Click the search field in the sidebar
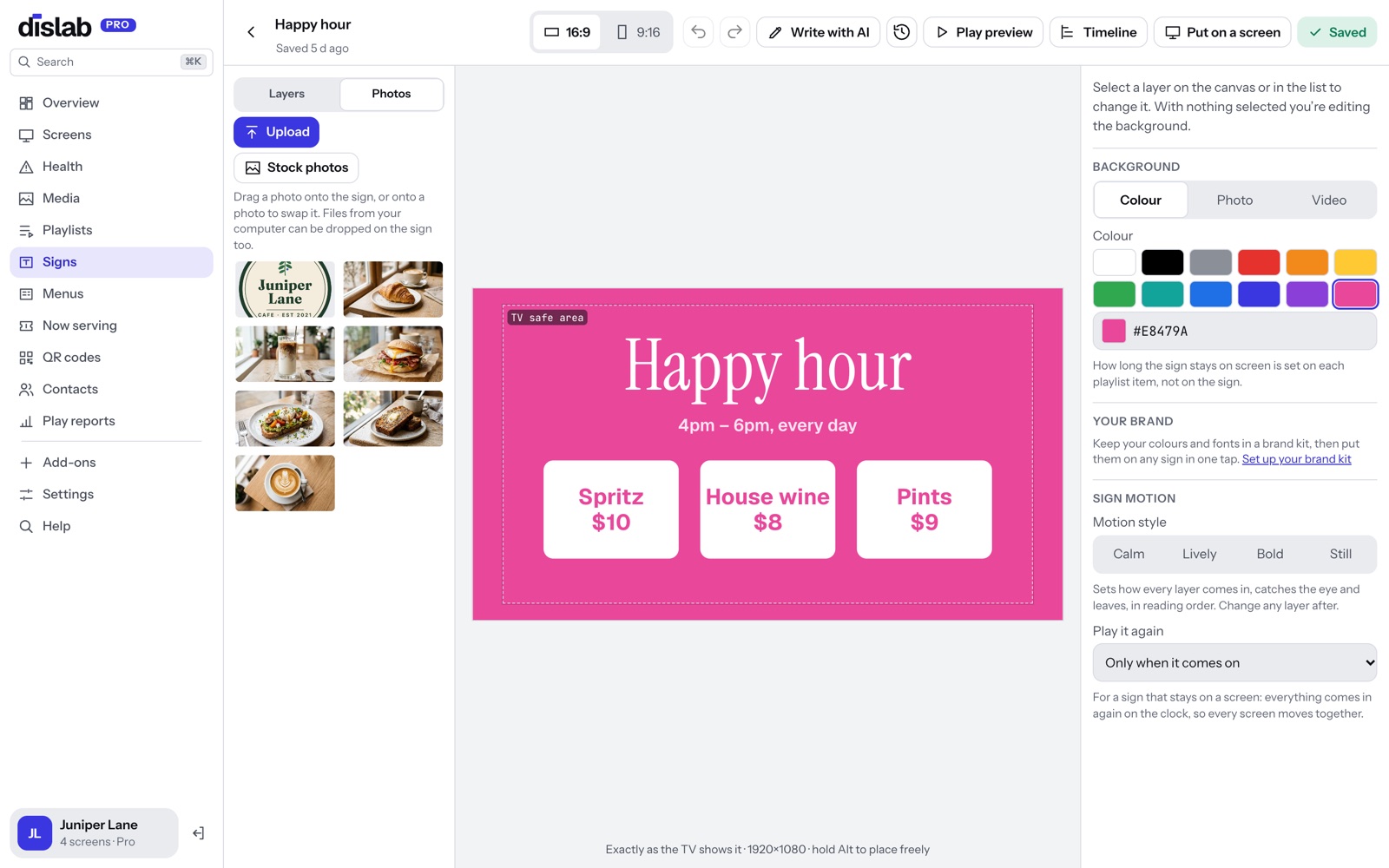This screenshot has width=1389, height=868. click(111, 62)
